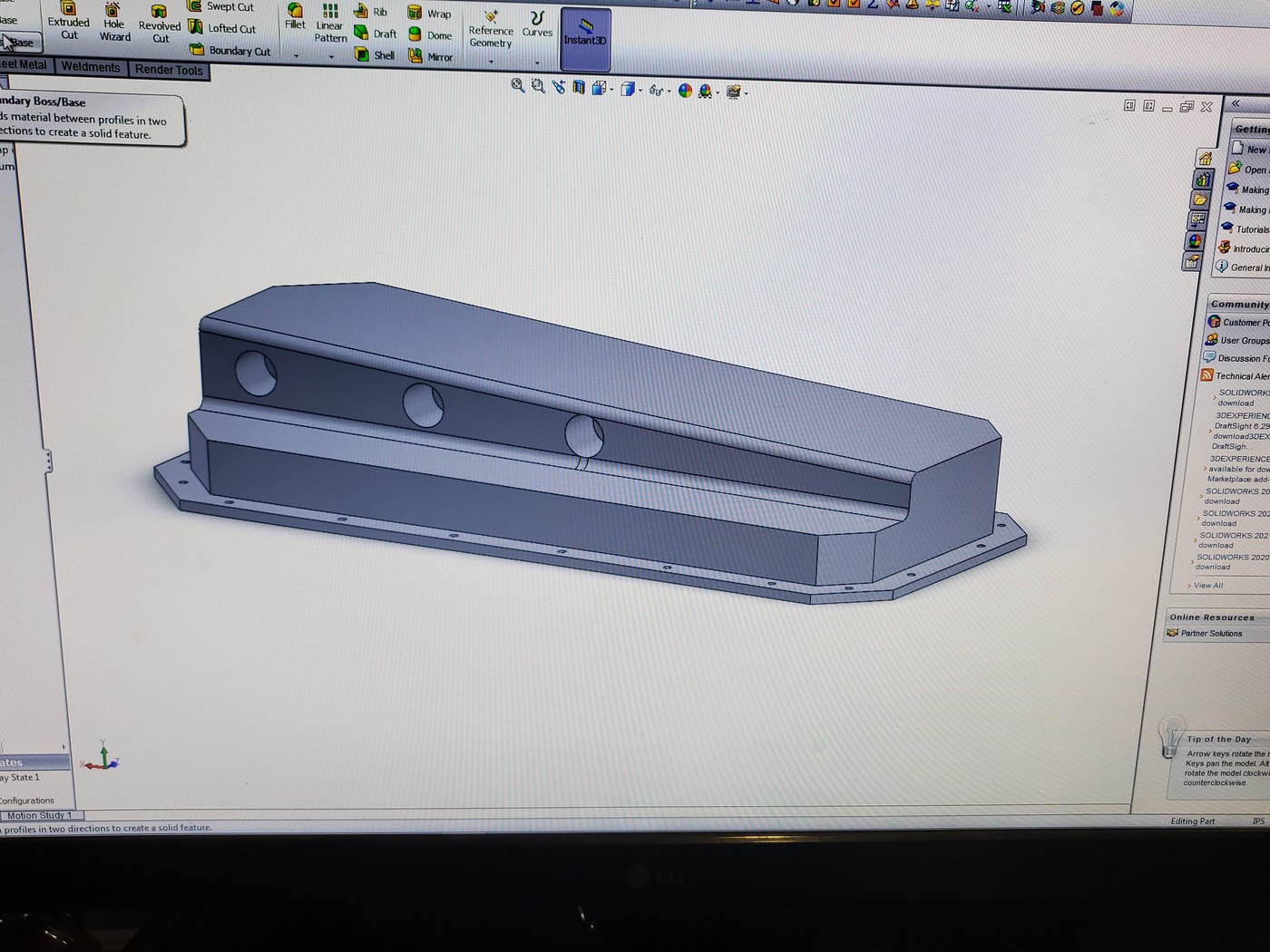Click the coordinate triad in viewport corner

point(101,756)
